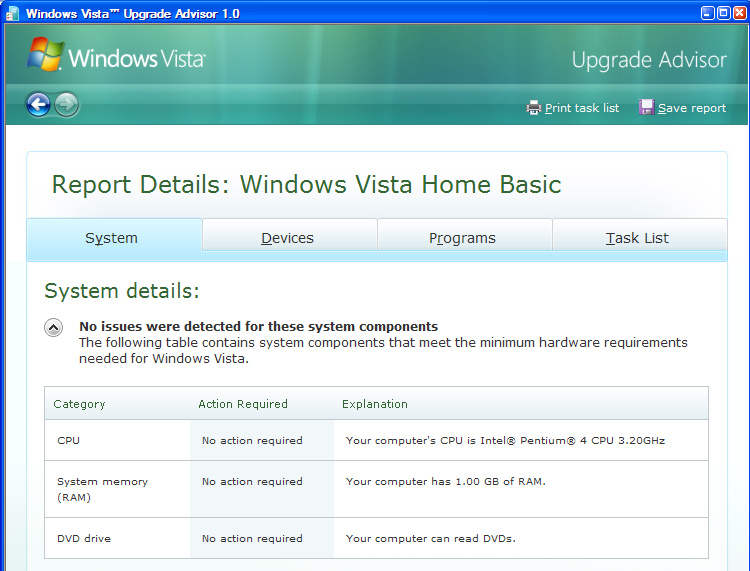Click No action required in DVD row
750x571 pixels.
click(x=252, y=538)
